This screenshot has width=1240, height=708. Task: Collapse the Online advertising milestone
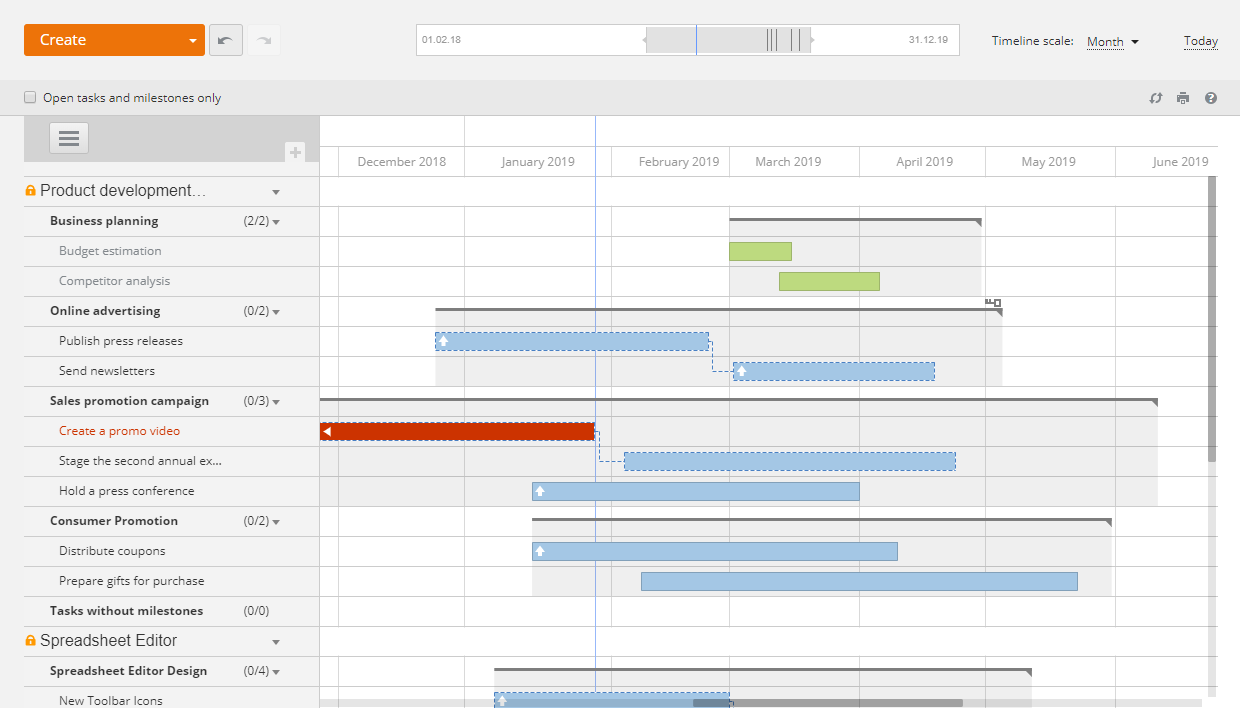pos(276,312)
